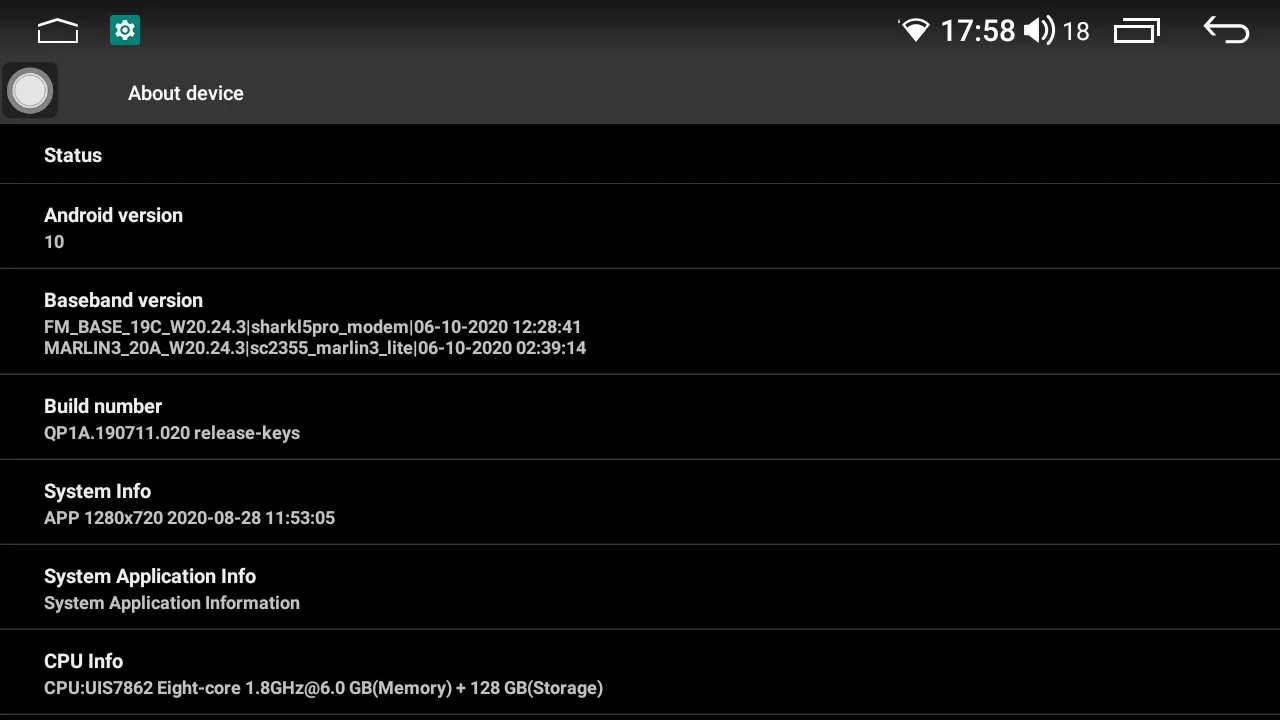Open the Baseband version entry
The image size is (1280, 720).
pos(640,322)
